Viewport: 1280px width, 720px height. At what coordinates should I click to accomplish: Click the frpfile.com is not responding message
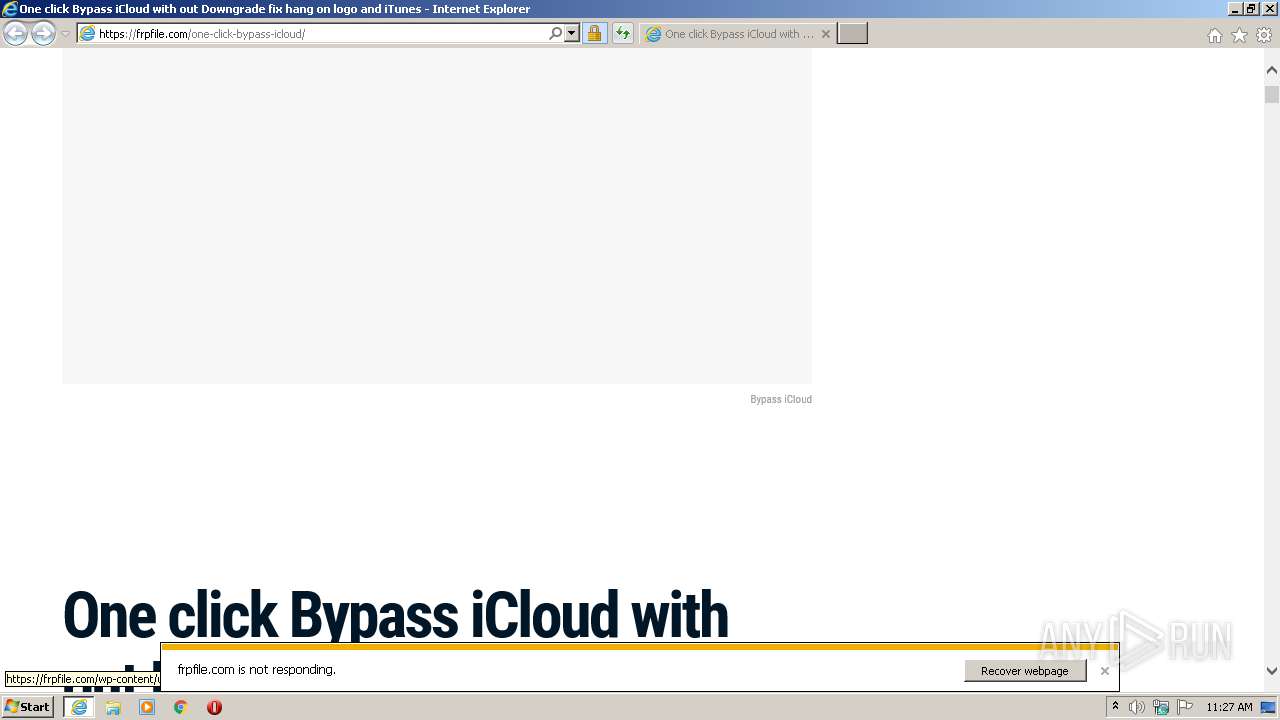[256, 669]
